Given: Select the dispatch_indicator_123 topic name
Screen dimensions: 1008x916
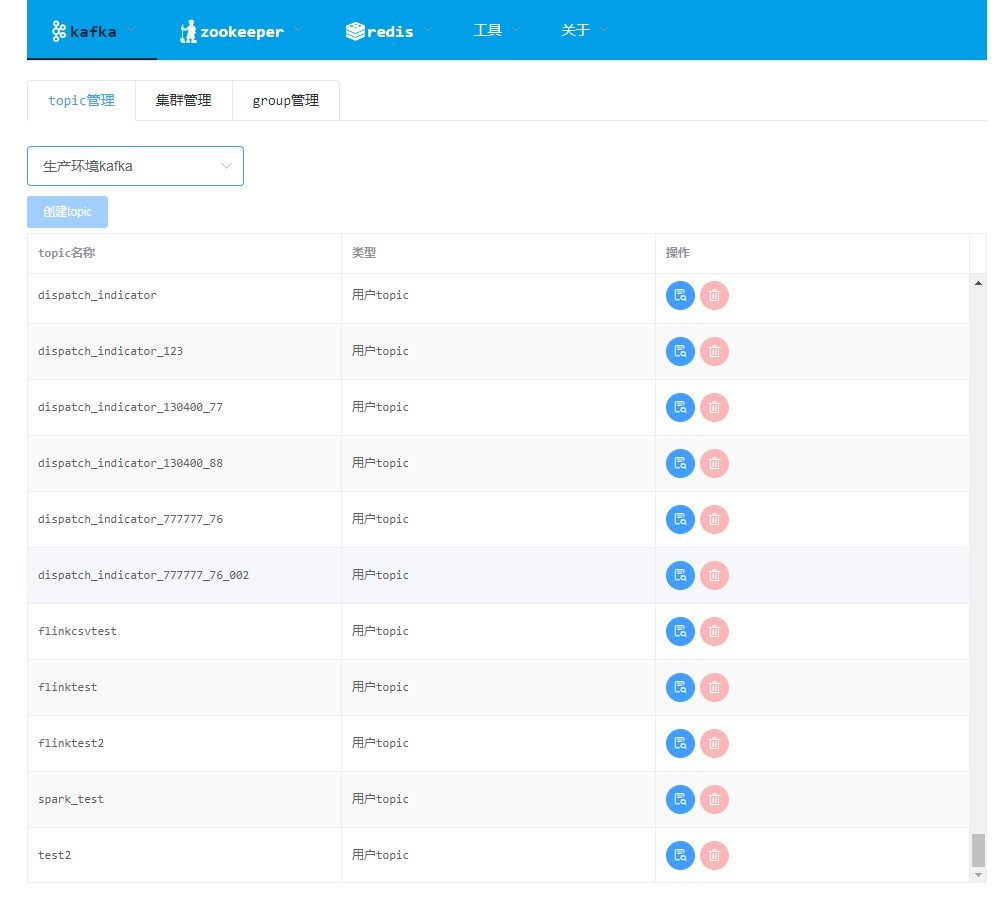Looking at the screenshot, I should (111, 351).
